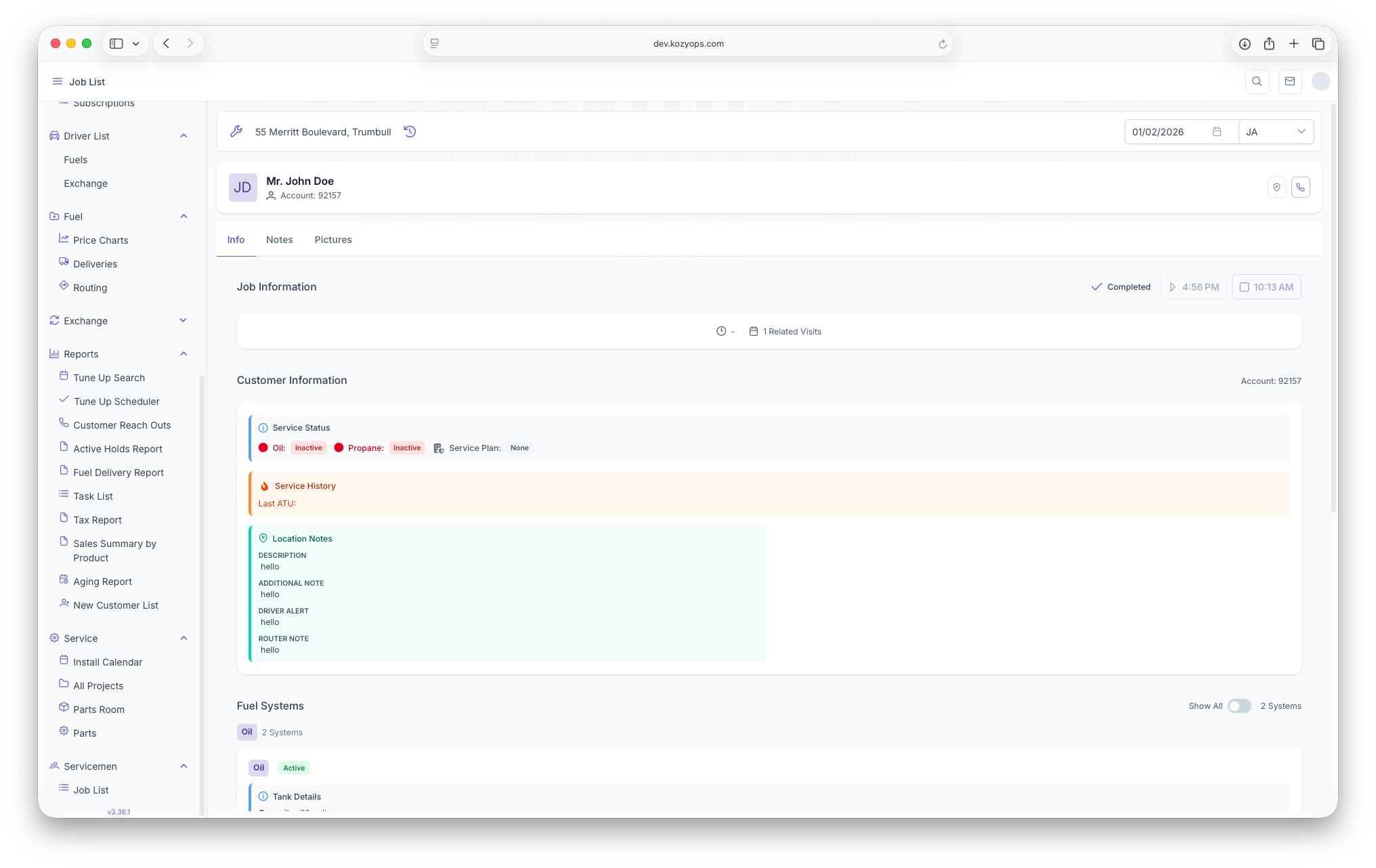Viewport: 1376px width, 868px height.
Task: Switch to the Pictures tab
Action: point(332,240)
